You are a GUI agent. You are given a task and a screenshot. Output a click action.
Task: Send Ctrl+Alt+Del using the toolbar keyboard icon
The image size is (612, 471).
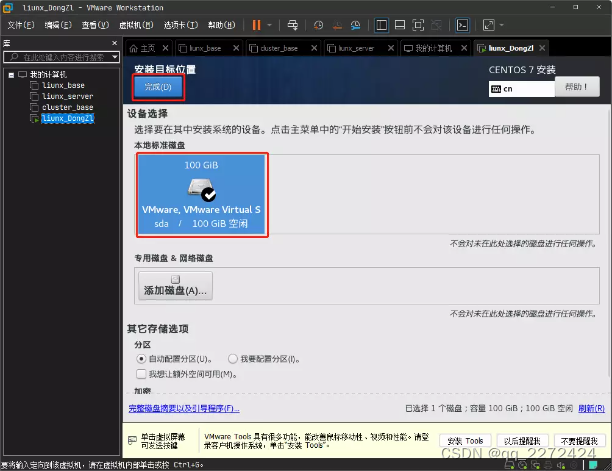click(292, 25)
